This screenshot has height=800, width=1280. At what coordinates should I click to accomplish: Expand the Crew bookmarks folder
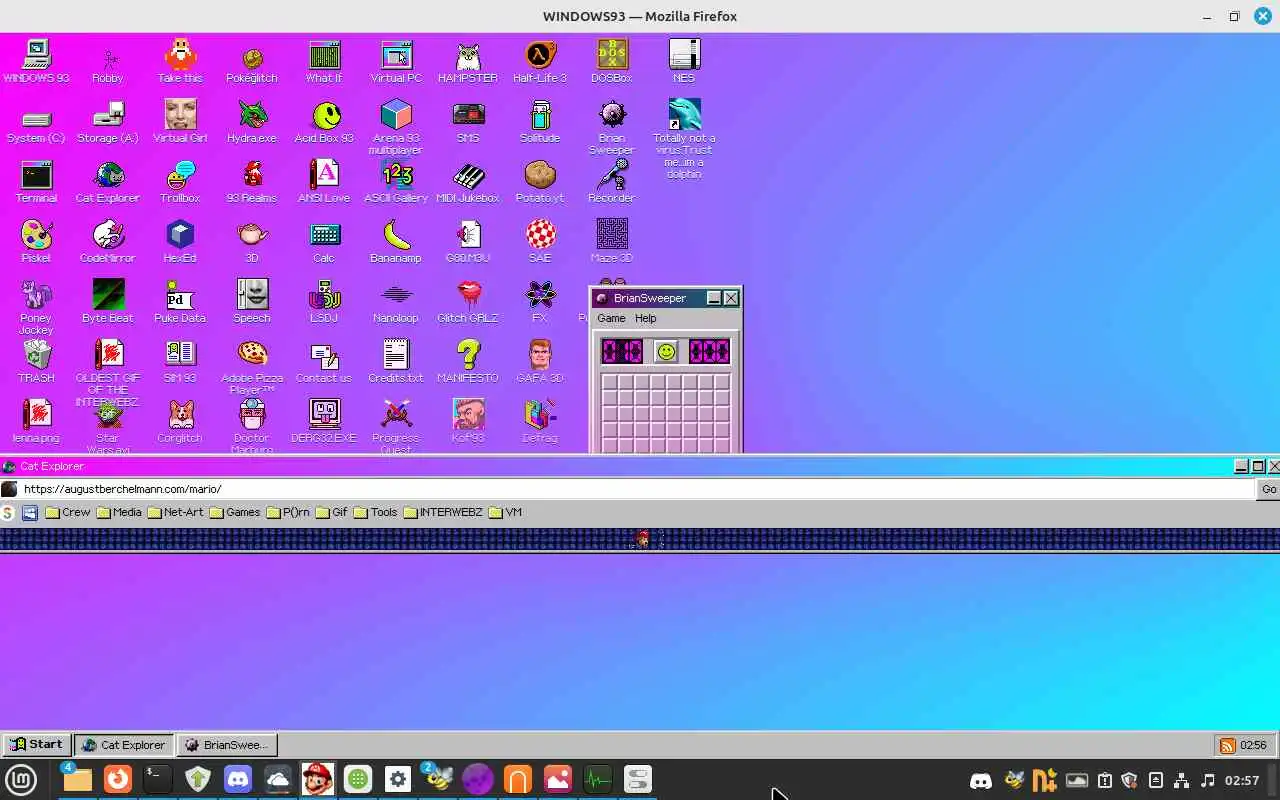[67, 512]
